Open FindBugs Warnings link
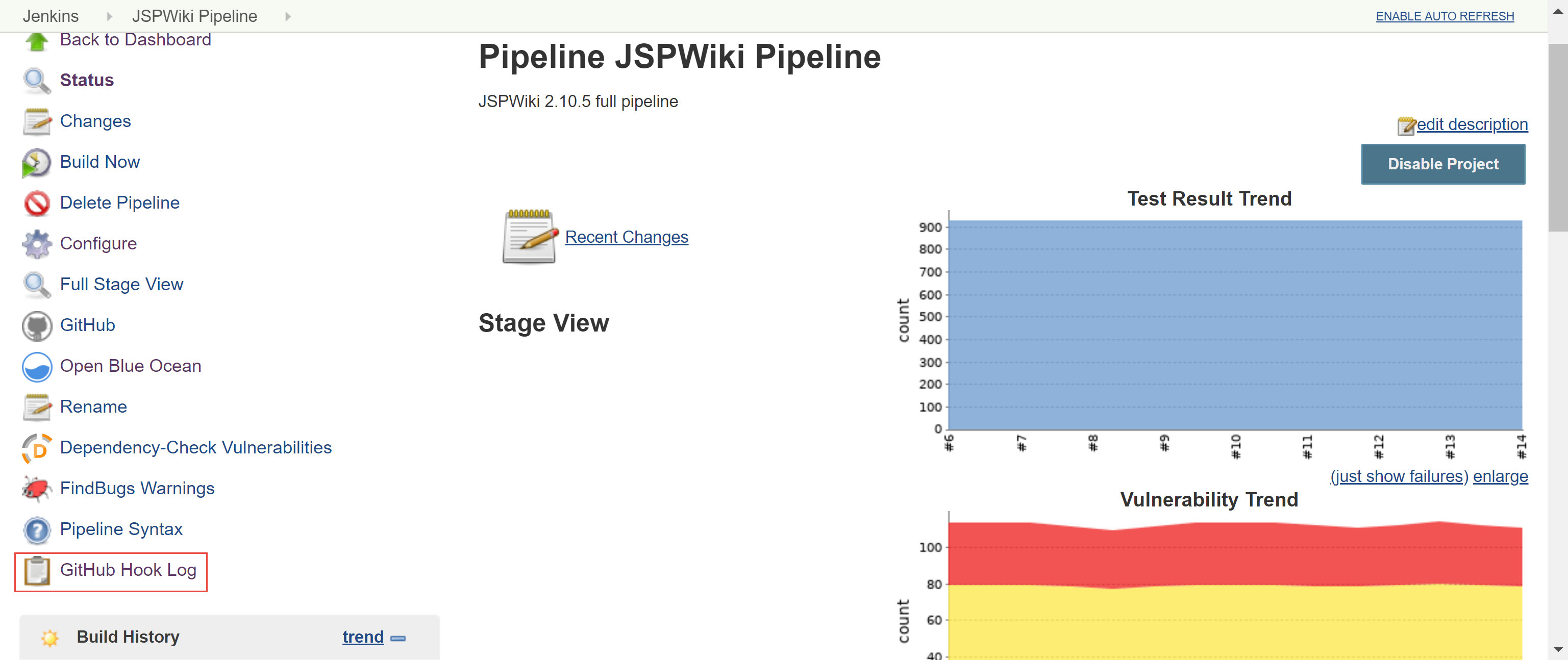This screenshot has width=1568, height=660. coord(137,488)
